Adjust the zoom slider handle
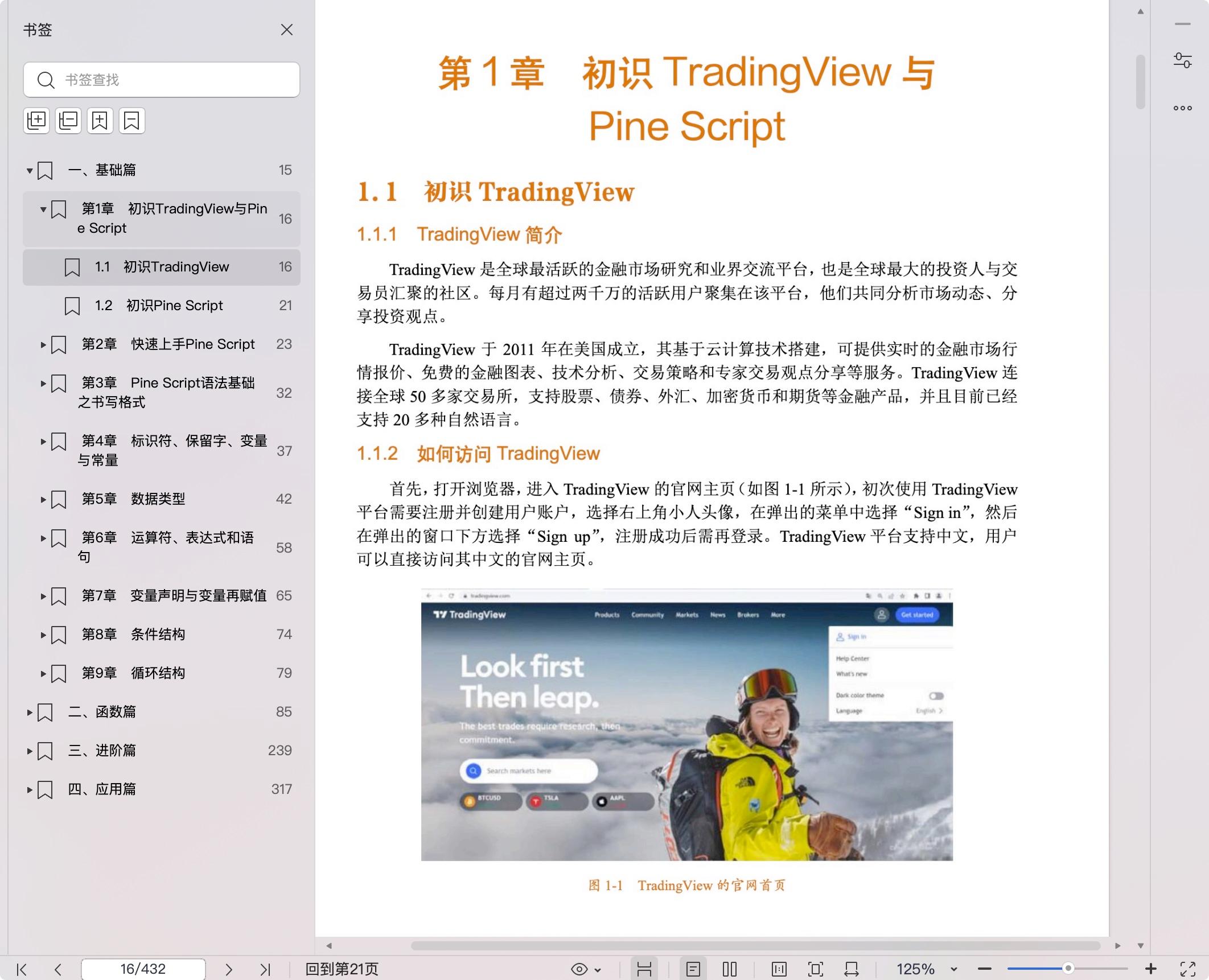 (x=1068, y=969)
